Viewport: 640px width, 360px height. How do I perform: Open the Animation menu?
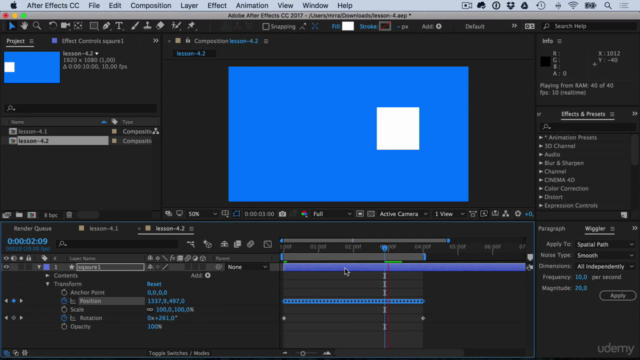252,6
